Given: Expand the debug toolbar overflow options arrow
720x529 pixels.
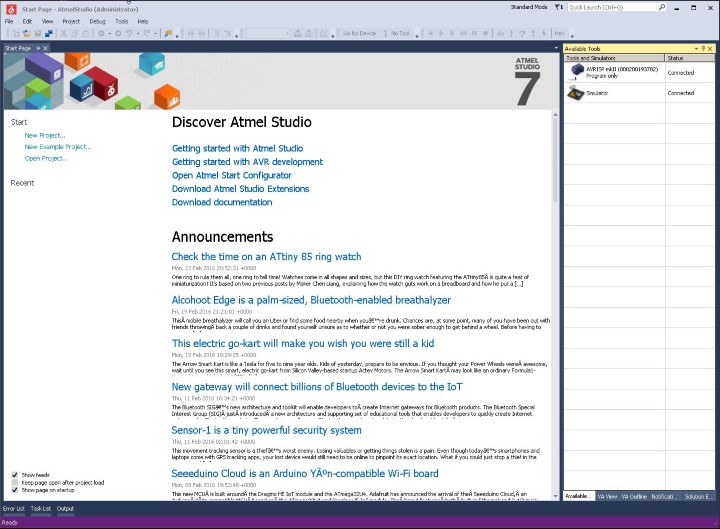Looking at the screenshot, I should [x=572, y=35].
